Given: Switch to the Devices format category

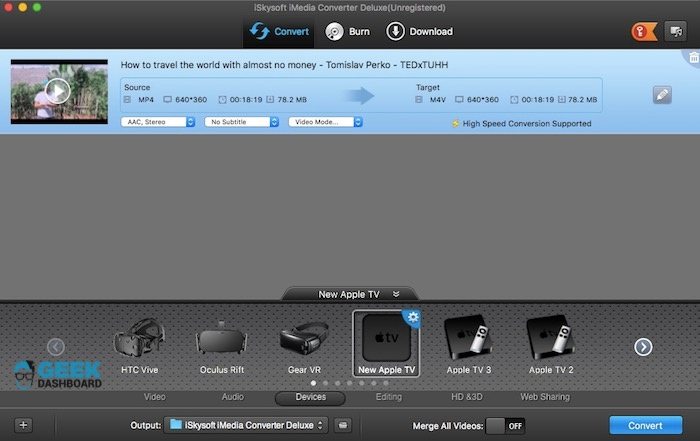Looking at the screenshot, I should click(x=310, y=398).
